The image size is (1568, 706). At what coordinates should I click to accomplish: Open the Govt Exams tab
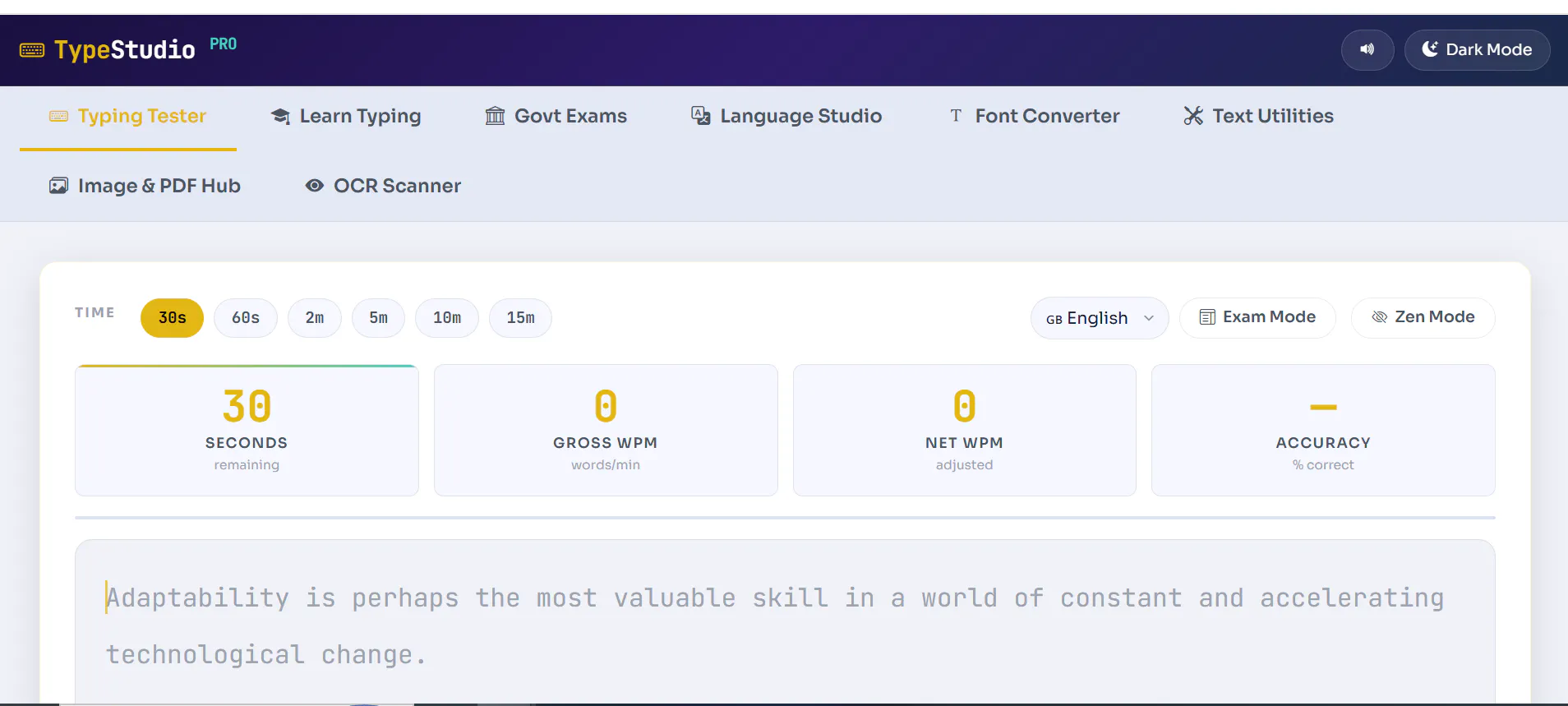(x=556, y=116)
